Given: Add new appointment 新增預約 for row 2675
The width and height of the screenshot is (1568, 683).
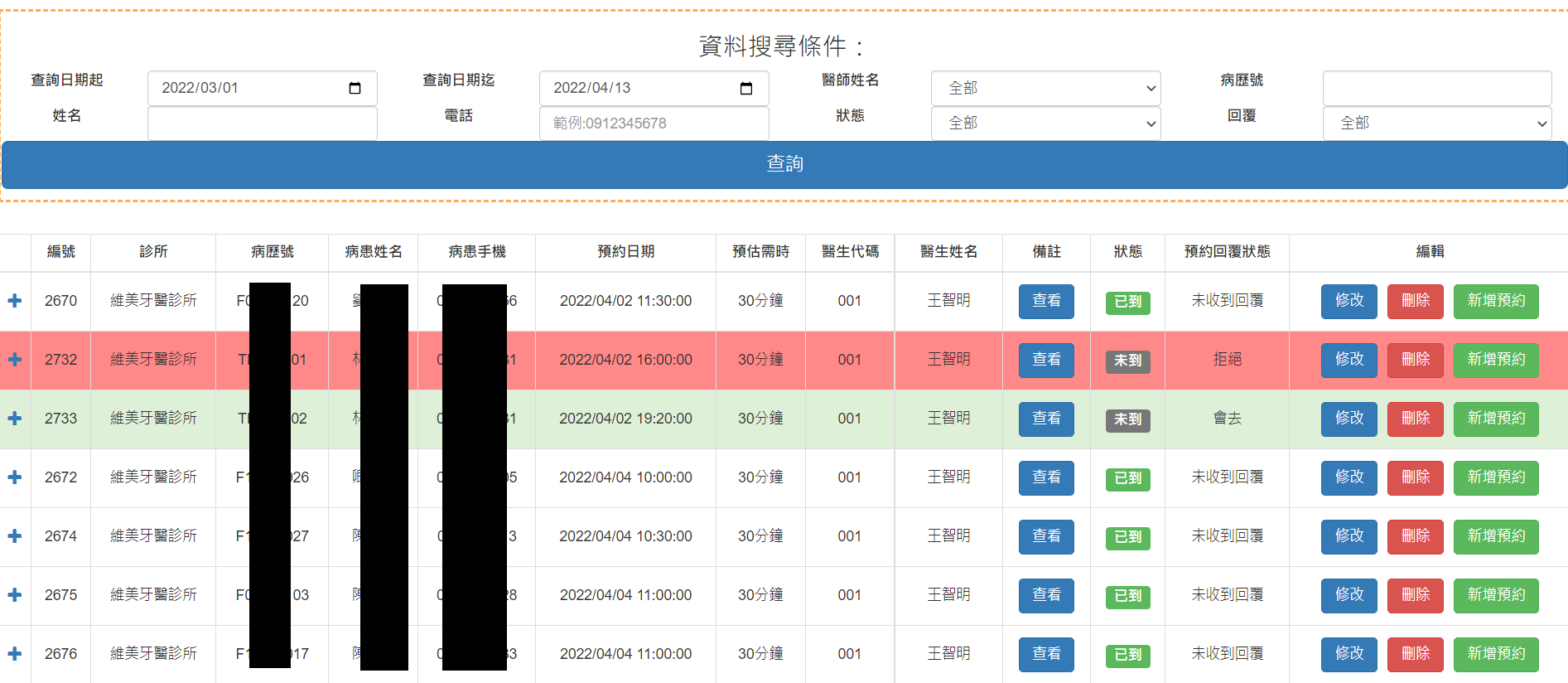Looking at the screenshot, I should pyautogui.click(x=1496, y=595).
